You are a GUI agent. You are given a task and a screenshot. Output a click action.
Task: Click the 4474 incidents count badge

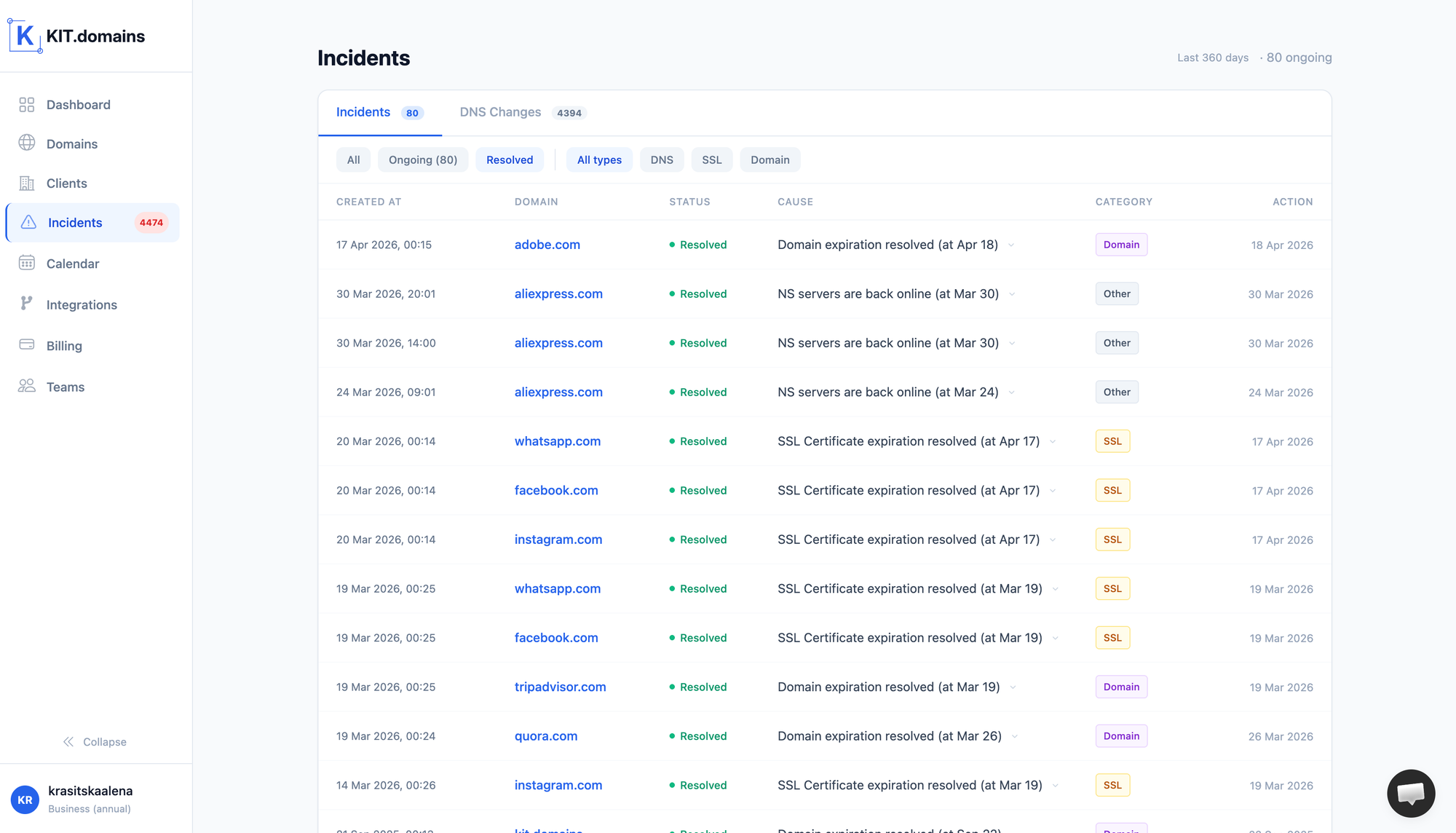point(151,223)
